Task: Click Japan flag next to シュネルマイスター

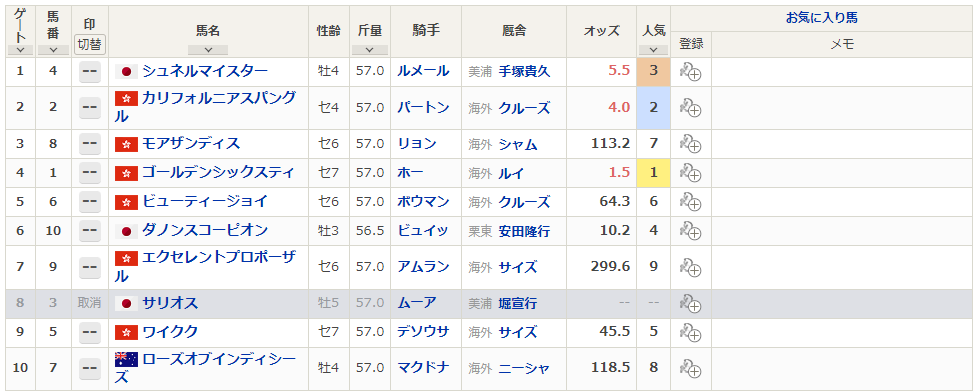Action: click(x=126, y=72)
